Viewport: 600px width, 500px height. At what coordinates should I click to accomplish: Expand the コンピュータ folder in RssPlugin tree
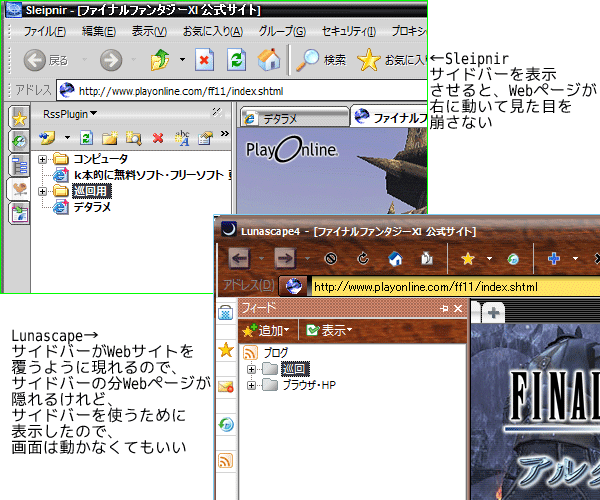[x=42, y=159]
